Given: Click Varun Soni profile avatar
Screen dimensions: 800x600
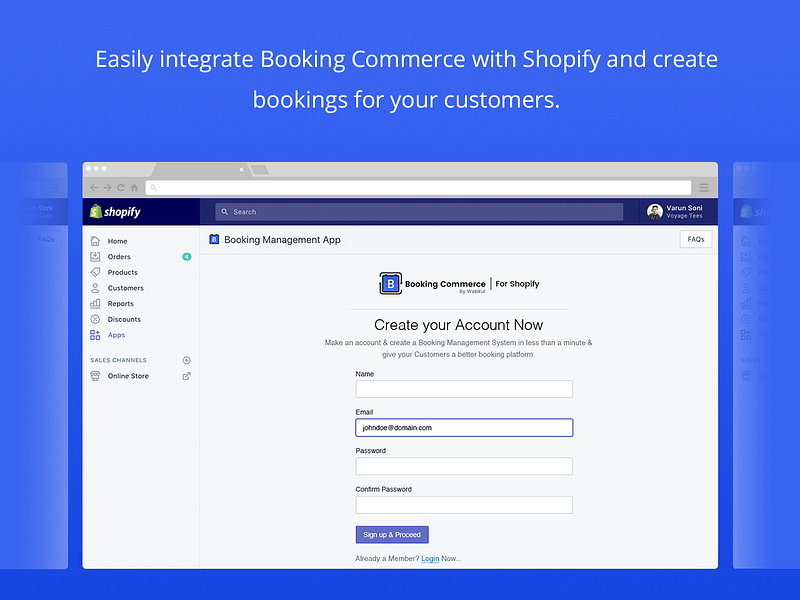Looking at the screenshot, I should 655,212.
